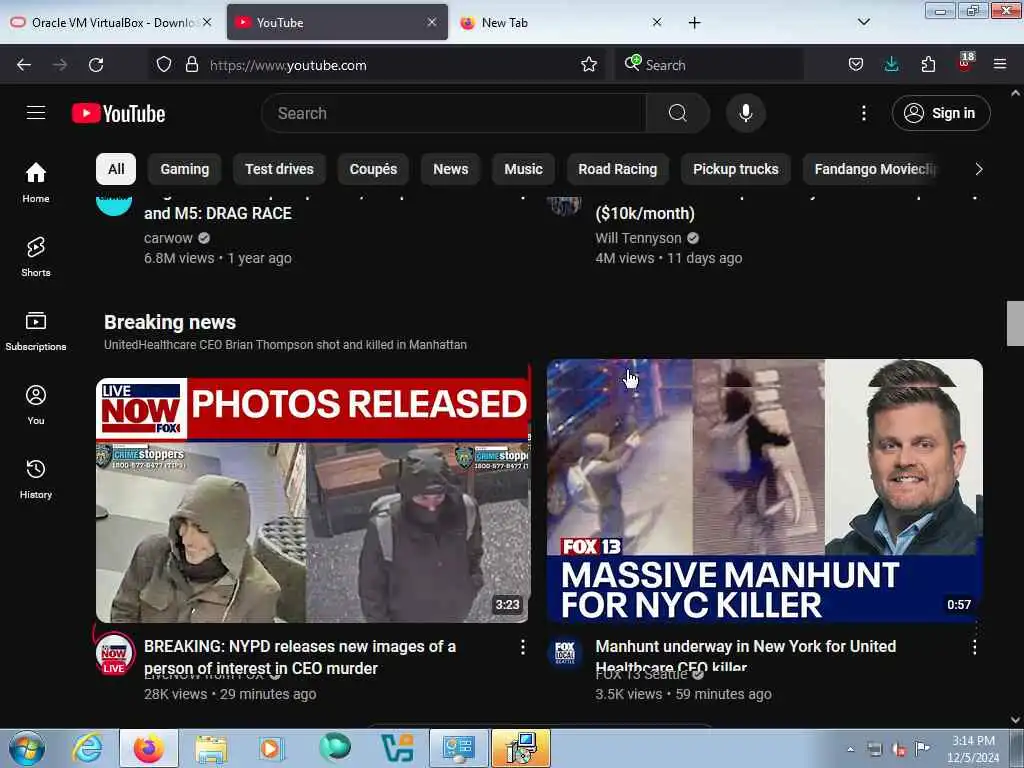
Task: Click the site security padlock icon
Action: click(x=192, y=65)
